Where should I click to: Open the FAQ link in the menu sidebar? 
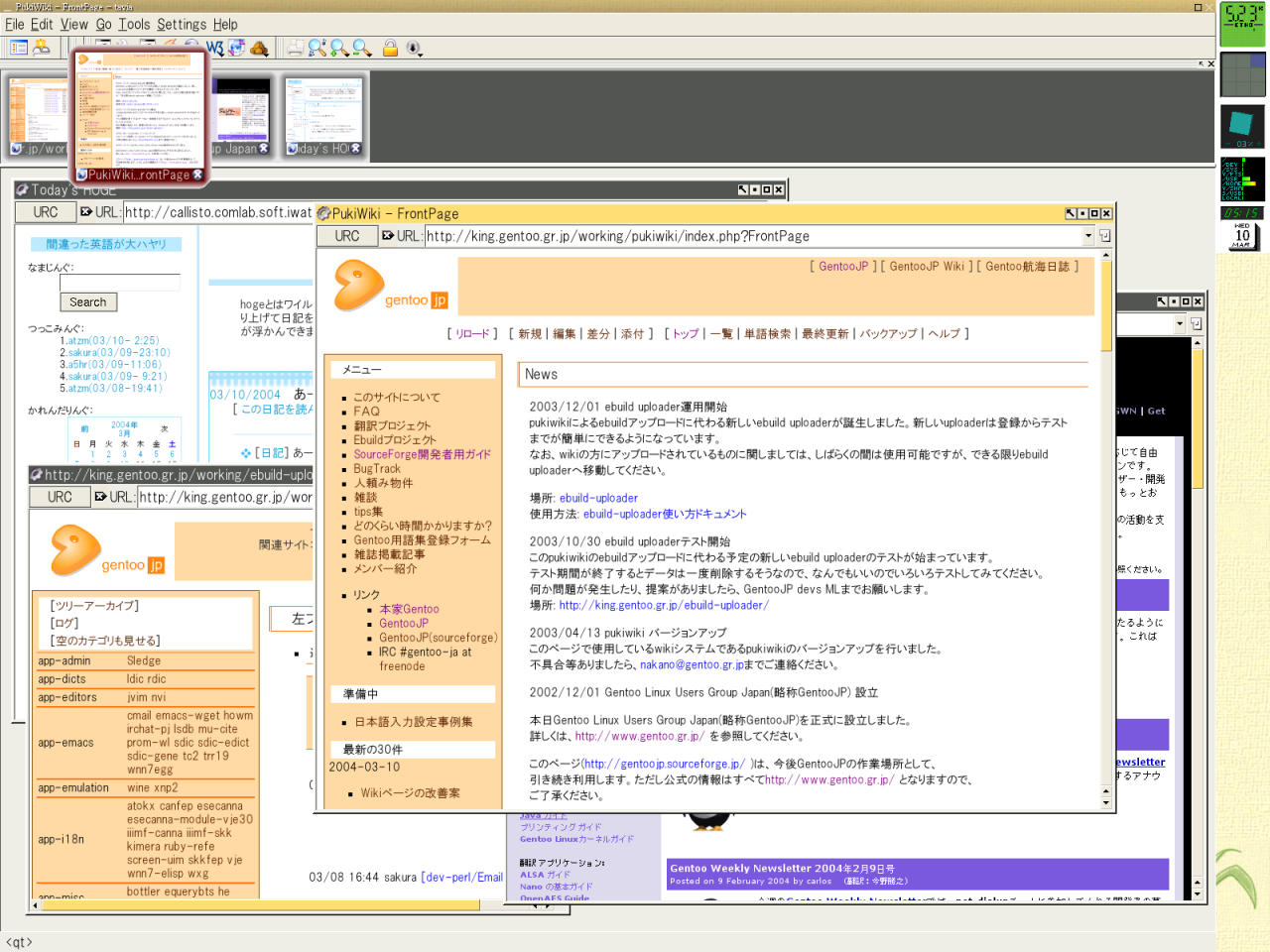[x=366, y=412]
